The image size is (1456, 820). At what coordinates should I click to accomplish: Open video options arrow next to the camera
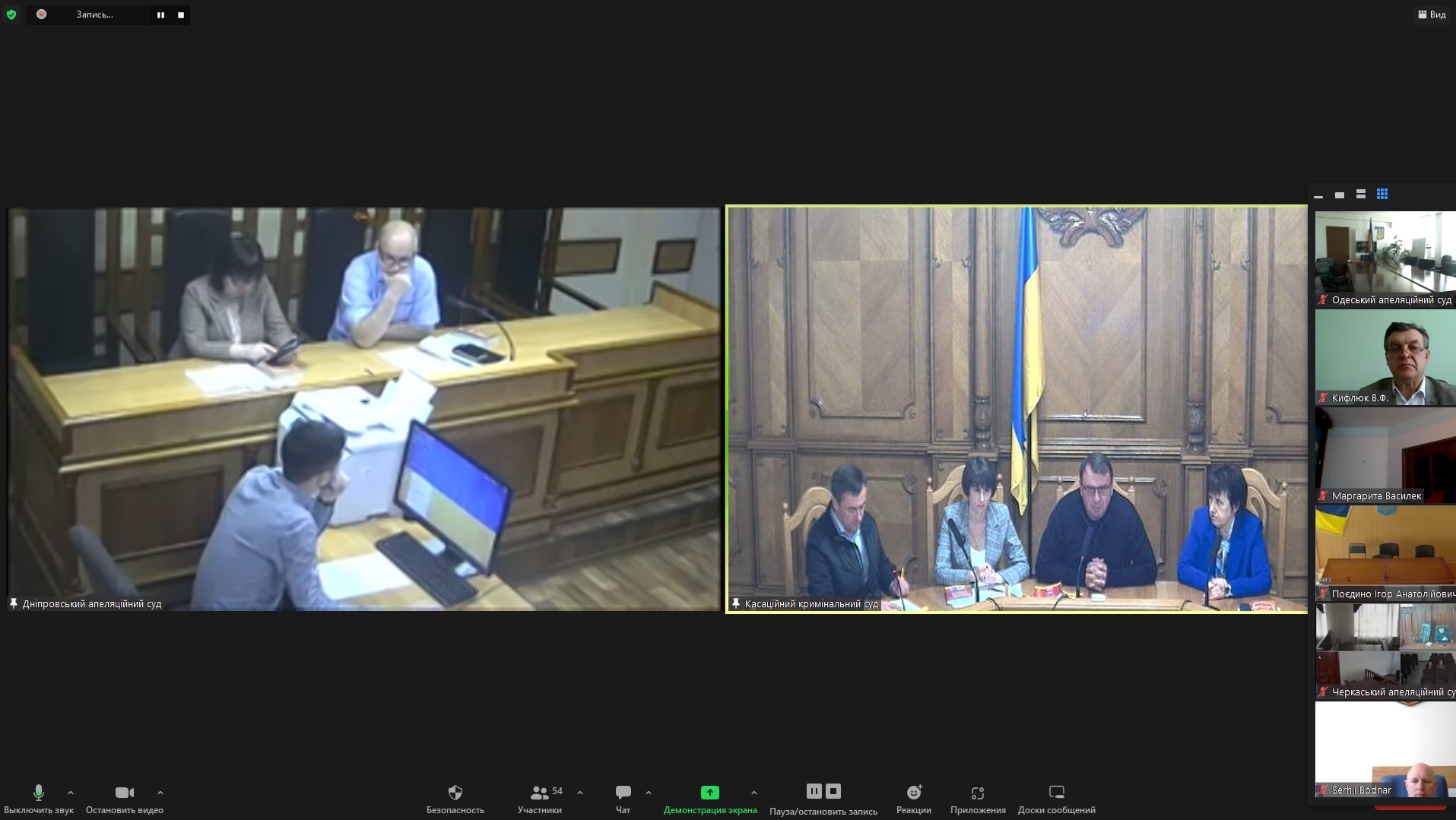tap(160, 793)
